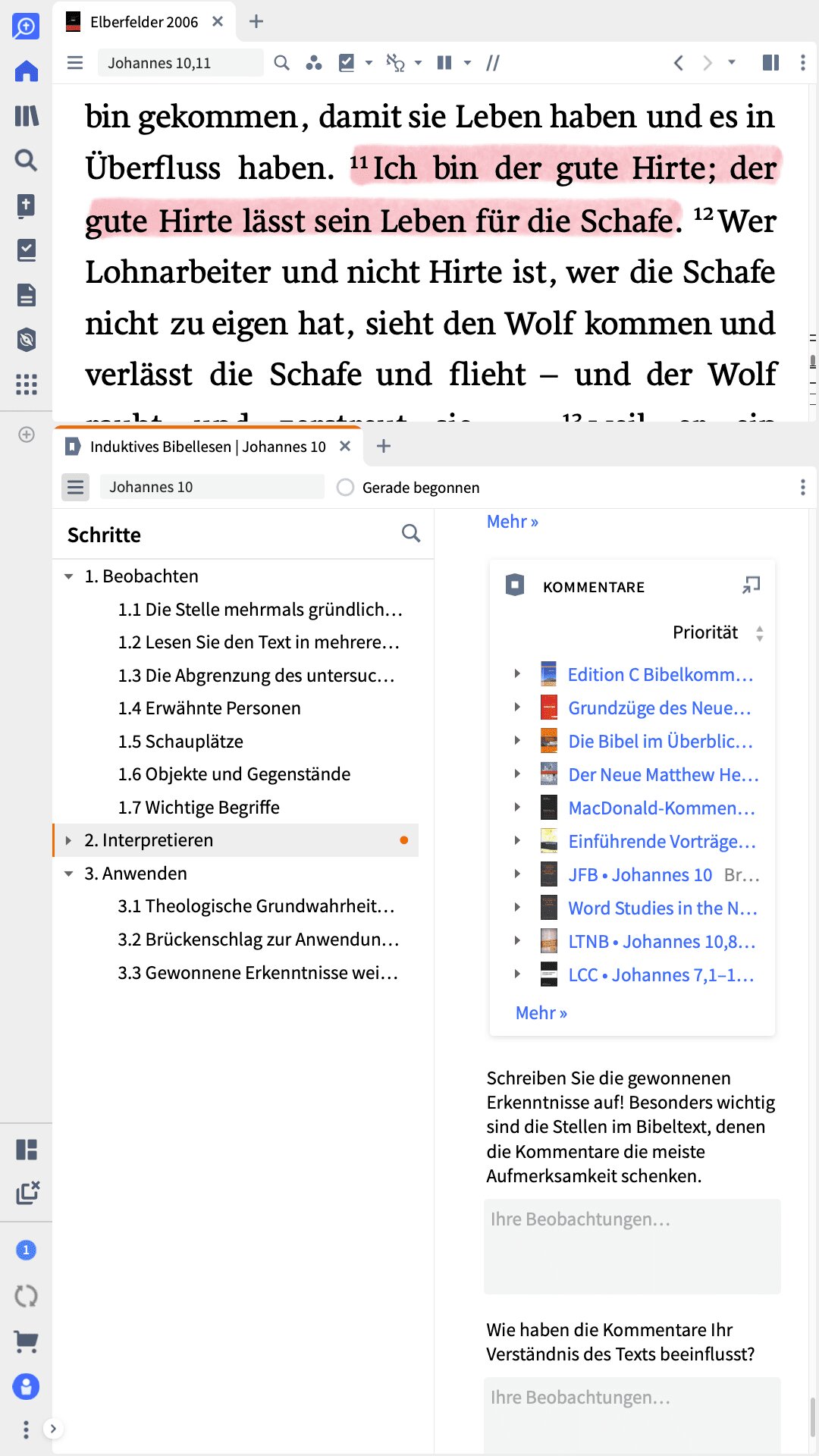Click the sidebar Search icon
Screen dimensions: 819x1456
(26, 160)
